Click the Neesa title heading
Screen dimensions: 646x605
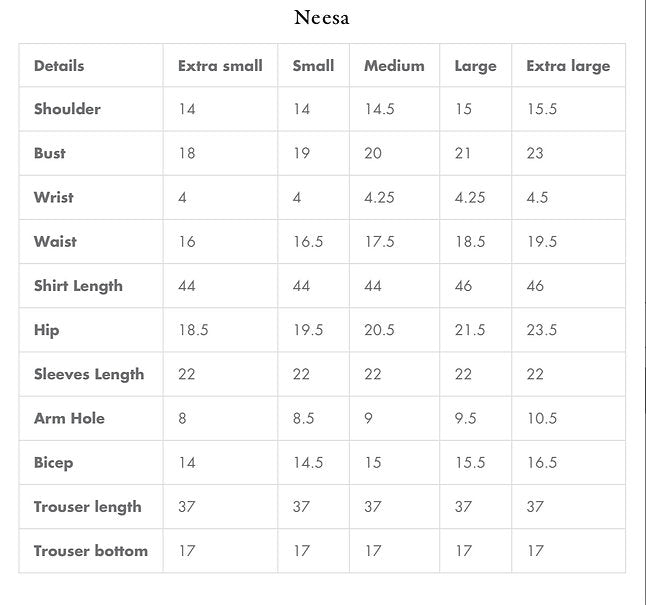[x=322, y=18]
